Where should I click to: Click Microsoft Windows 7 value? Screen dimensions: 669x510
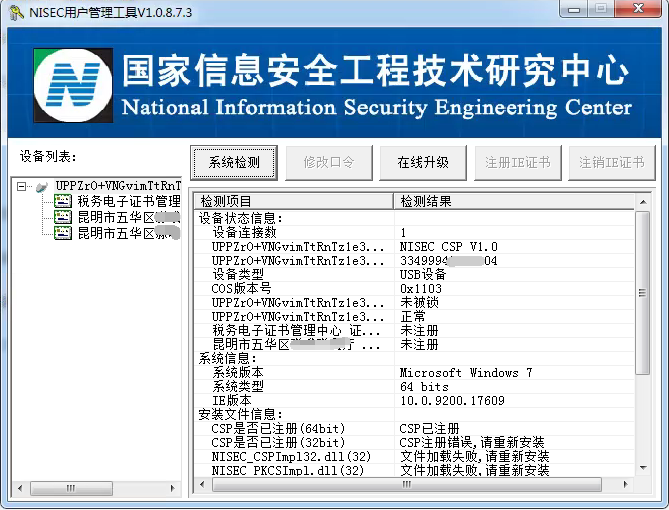pos(466,373)
